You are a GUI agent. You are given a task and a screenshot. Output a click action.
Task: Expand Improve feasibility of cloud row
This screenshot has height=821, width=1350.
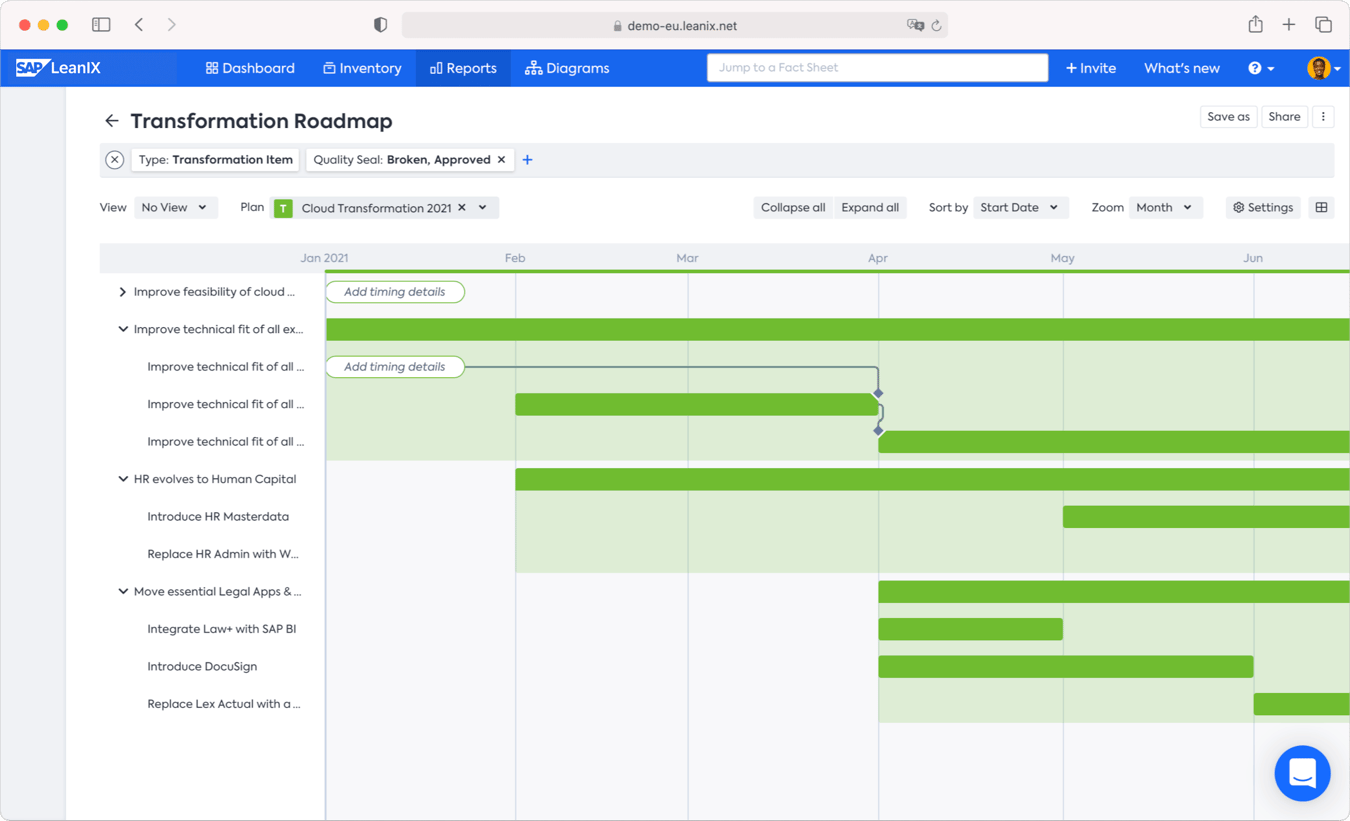click(x=123, y=292)
